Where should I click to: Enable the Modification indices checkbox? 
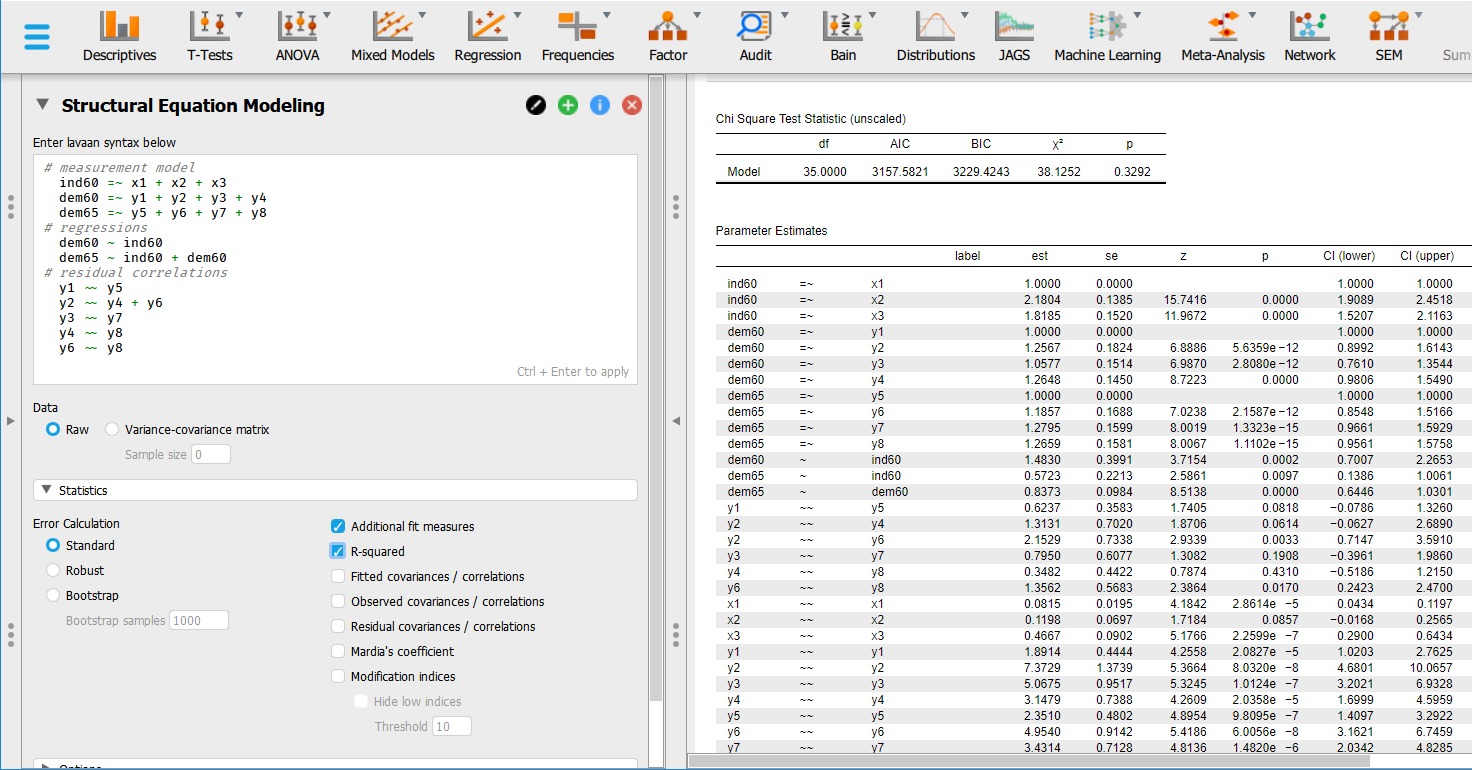(338, 675)
